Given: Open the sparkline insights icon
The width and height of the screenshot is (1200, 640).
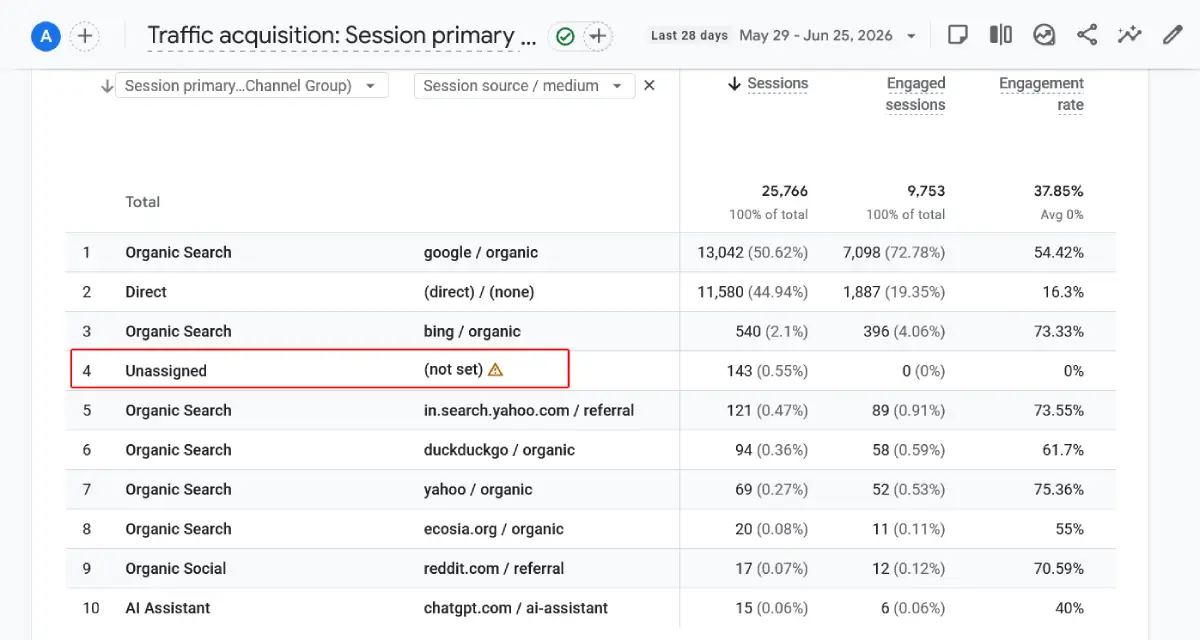Looking at the screenshot, I should [1130, 36].
